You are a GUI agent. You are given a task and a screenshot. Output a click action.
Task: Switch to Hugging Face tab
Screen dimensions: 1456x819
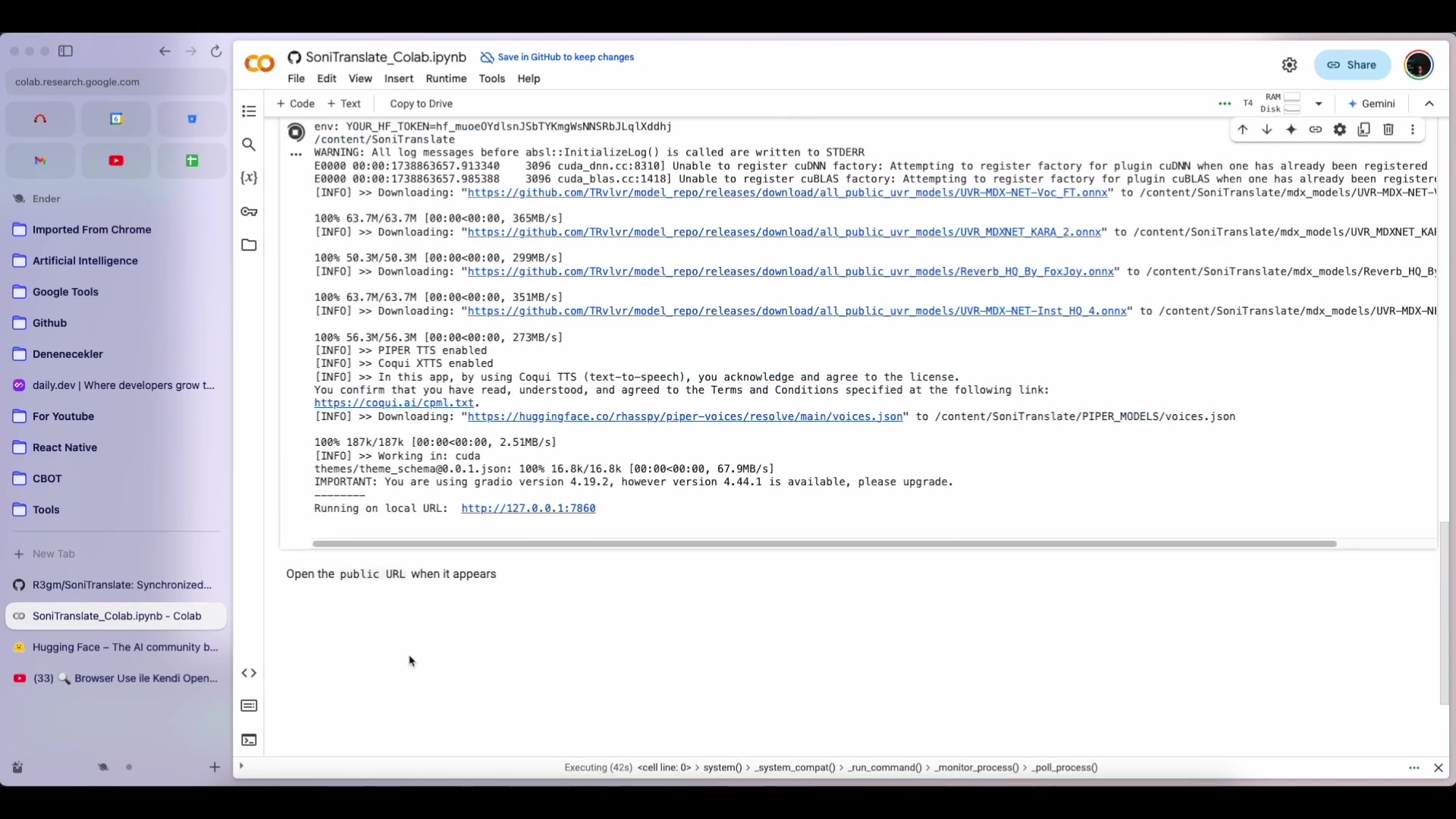click(x=116, y=647)
